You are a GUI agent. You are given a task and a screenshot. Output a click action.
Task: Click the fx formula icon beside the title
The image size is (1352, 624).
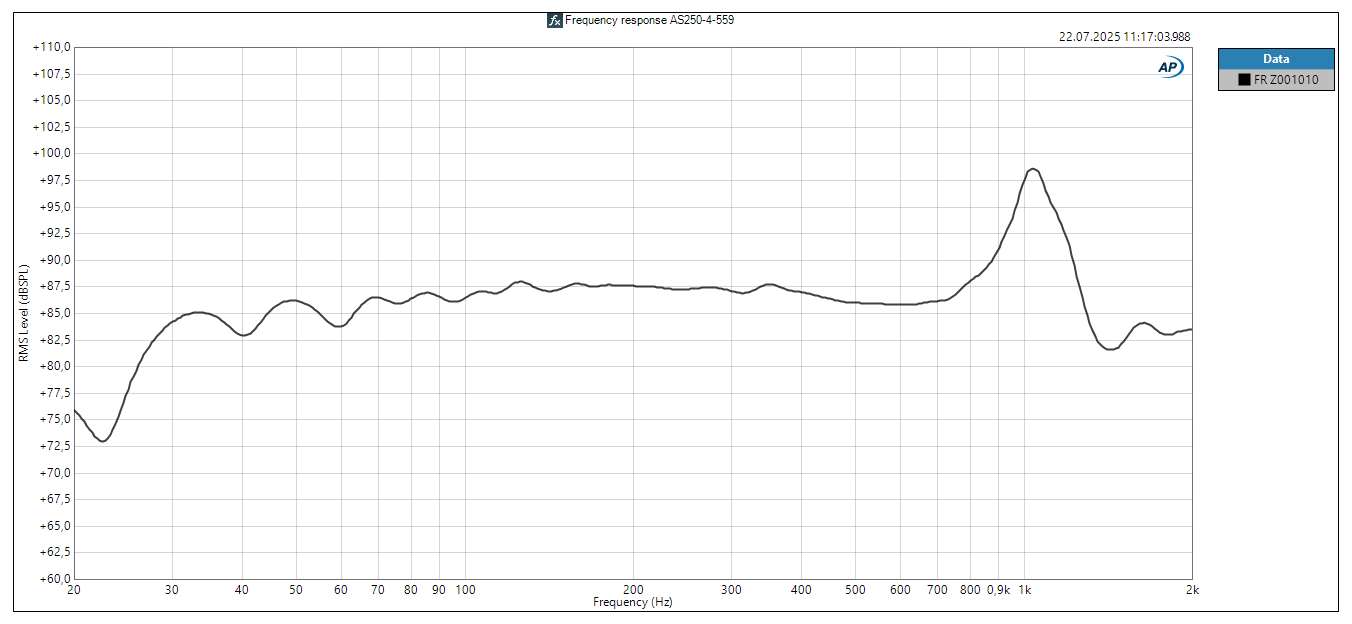(557, 20)
